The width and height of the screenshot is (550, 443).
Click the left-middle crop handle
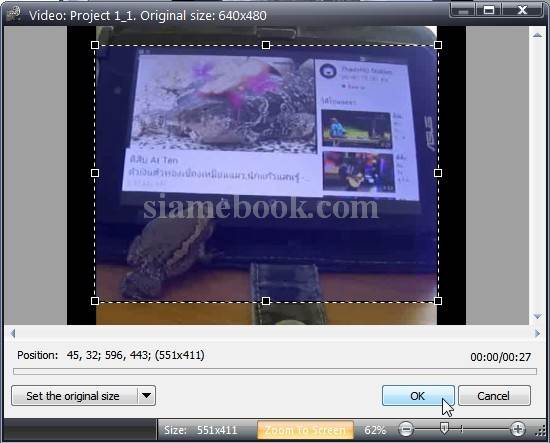pos(95,173)
